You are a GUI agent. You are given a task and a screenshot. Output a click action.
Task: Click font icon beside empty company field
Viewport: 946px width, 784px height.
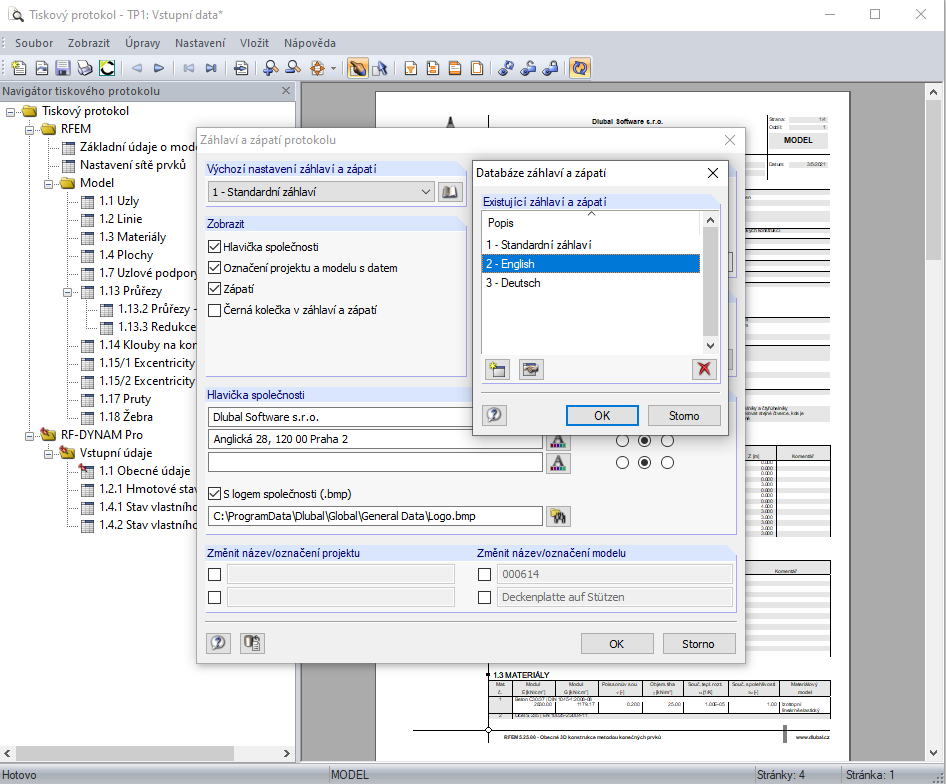click(558, 463)
